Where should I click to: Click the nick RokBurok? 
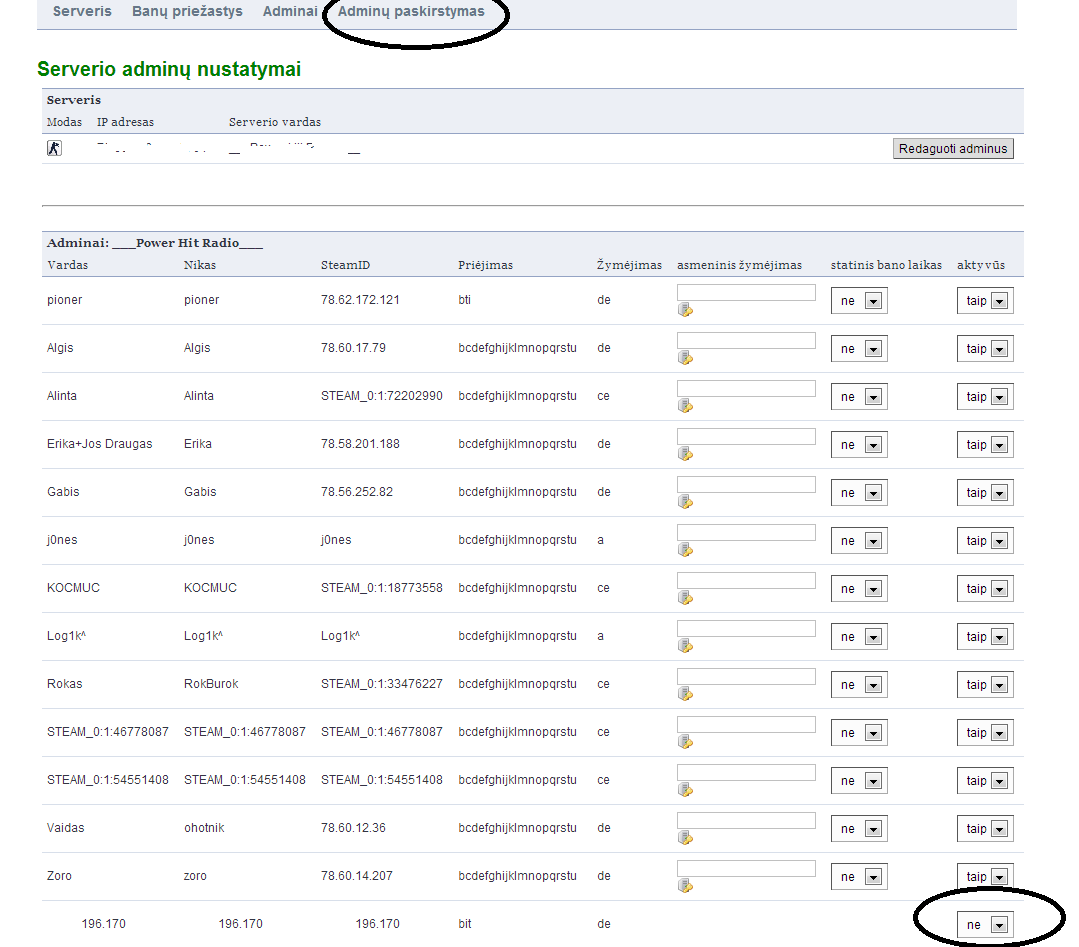click(x=211, y=684)
